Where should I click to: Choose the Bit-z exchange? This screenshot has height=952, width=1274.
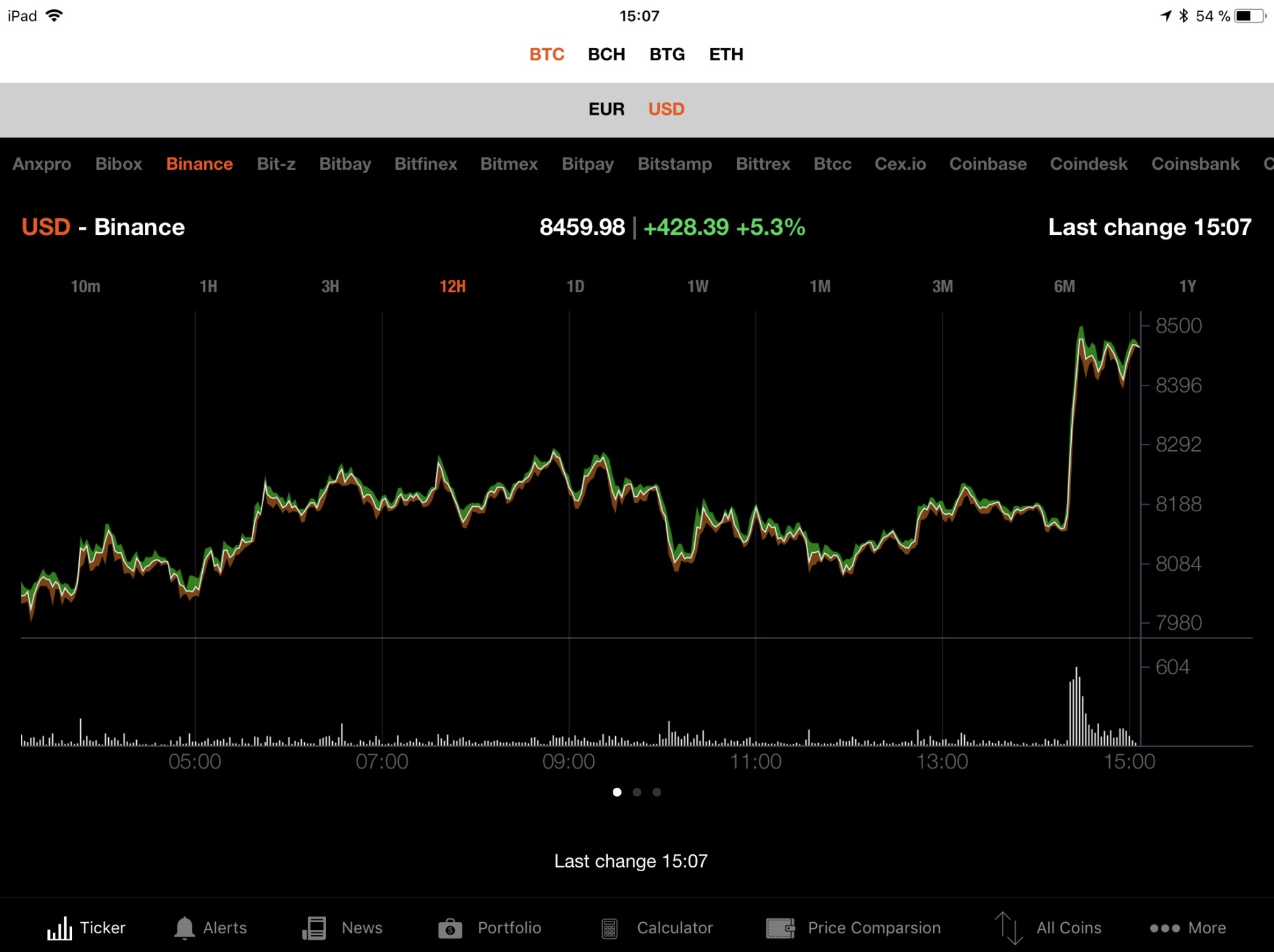click(276, 164)
